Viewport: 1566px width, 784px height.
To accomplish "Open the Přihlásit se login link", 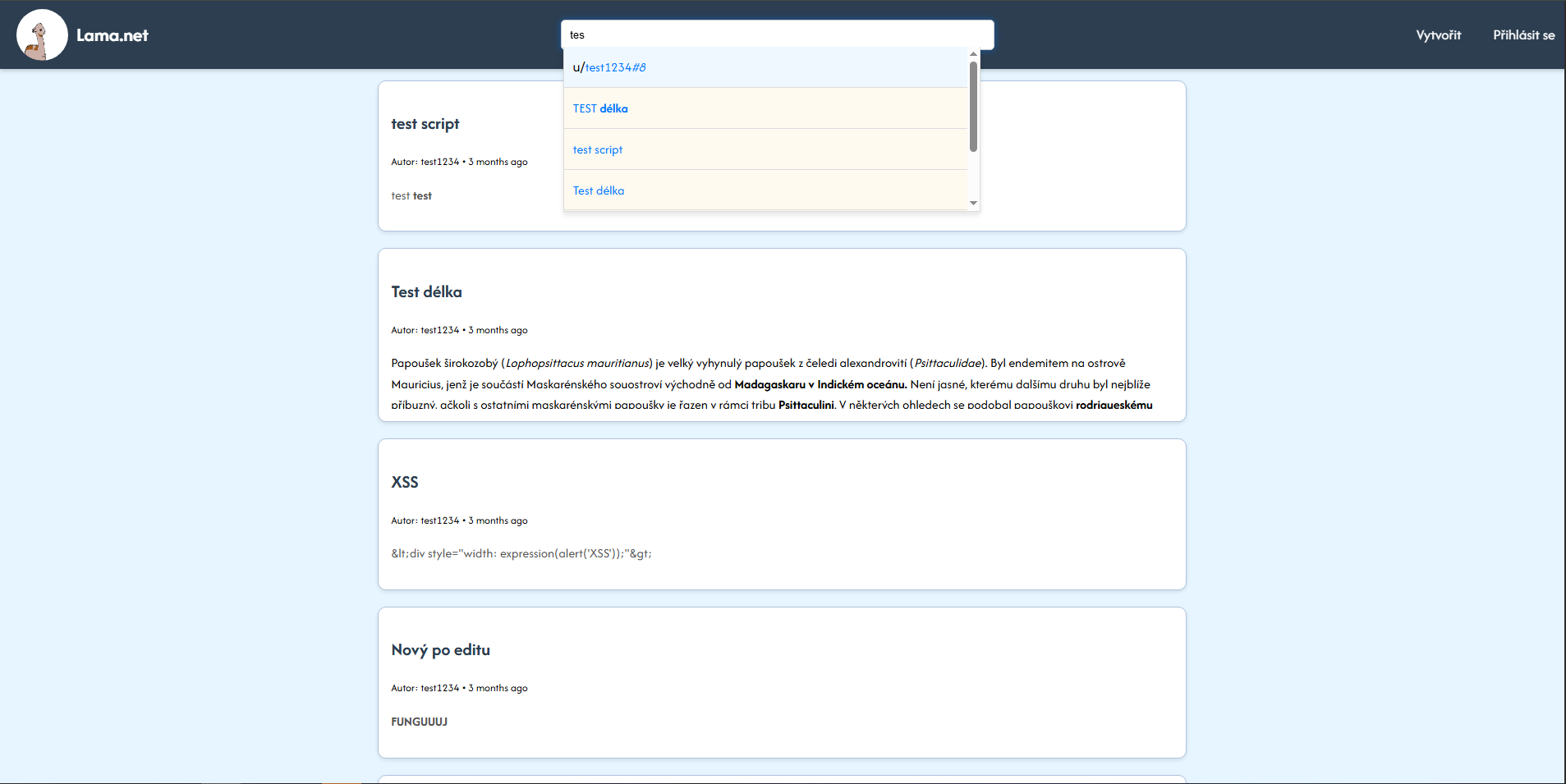I will (1523, 35).
